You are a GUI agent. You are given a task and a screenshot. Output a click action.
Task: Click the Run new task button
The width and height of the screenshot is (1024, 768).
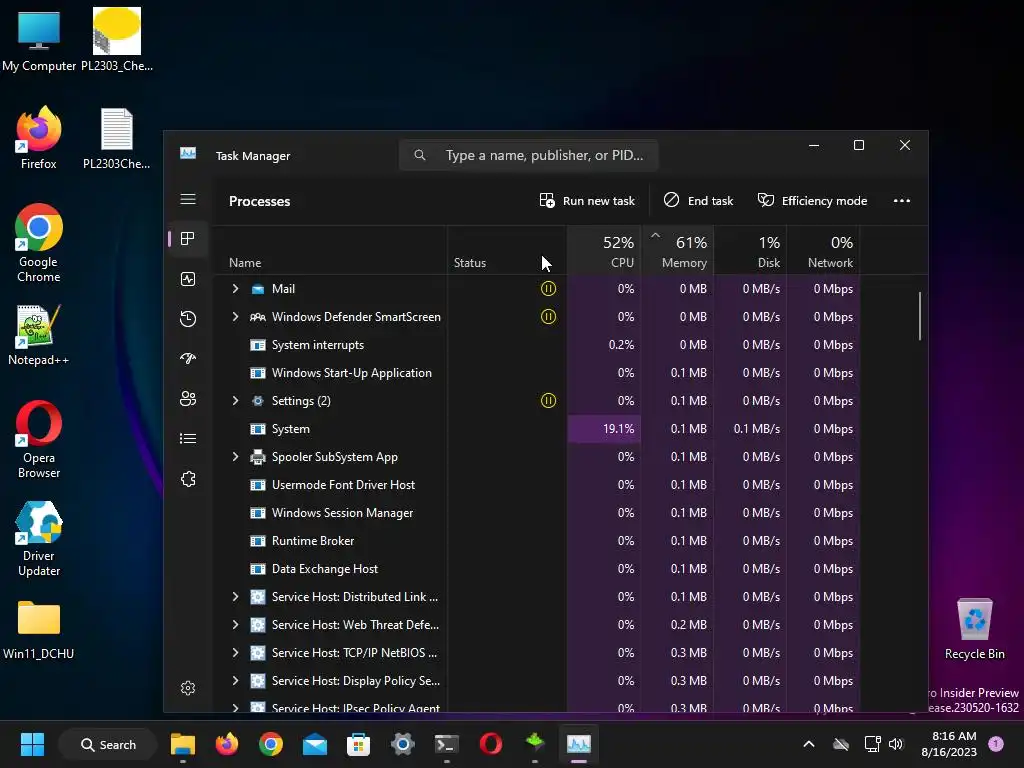(587, 200)
